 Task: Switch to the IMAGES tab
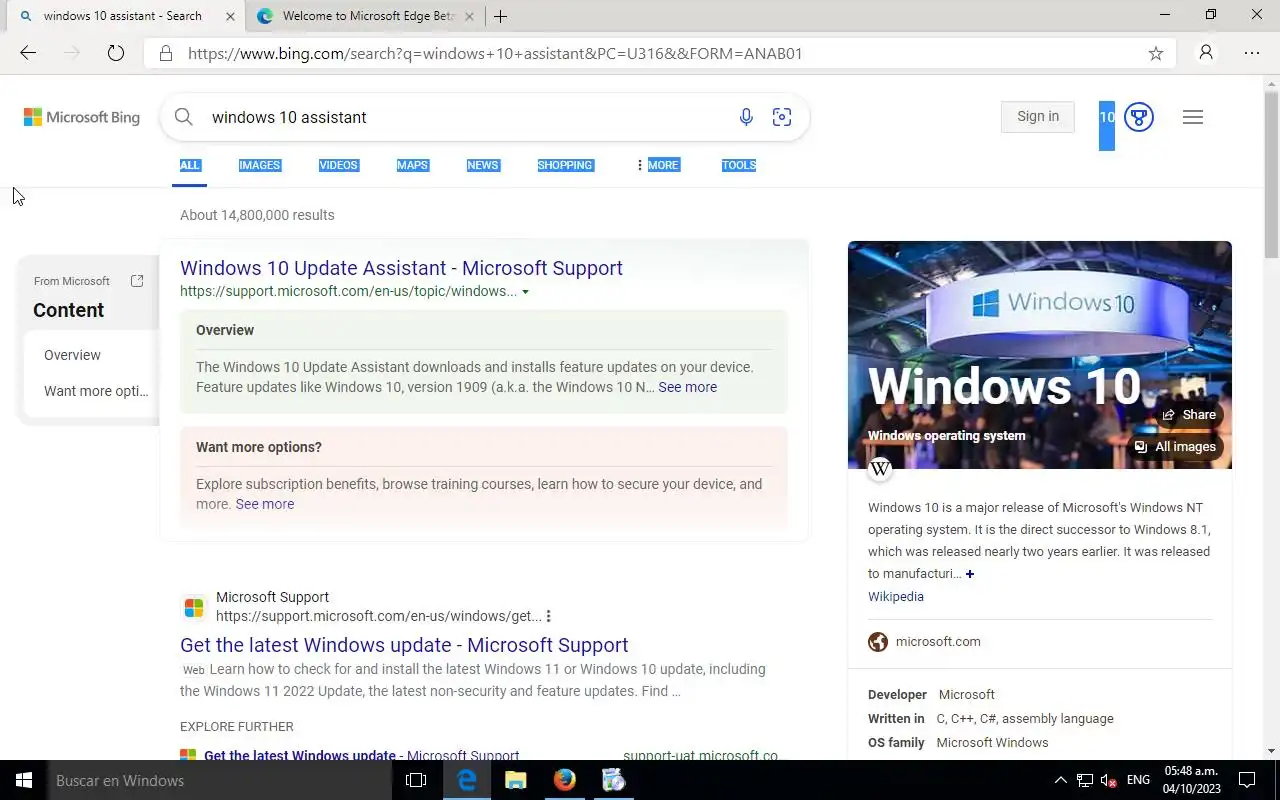260,165
